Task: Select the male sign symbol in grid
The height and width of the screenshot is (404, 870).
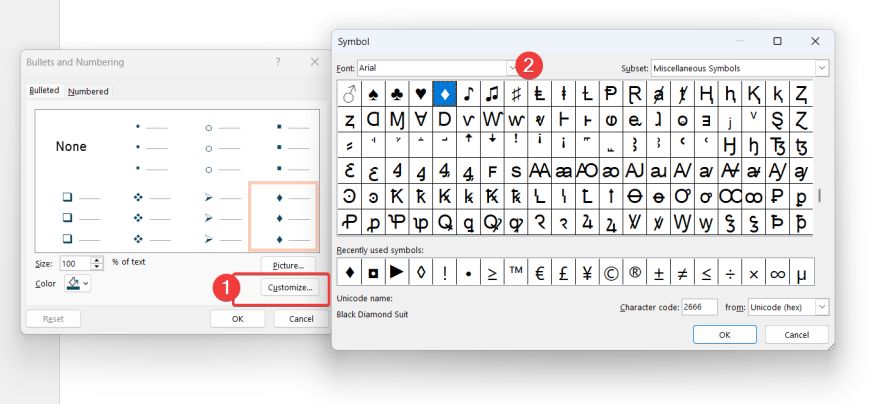Action: (350, 94)
